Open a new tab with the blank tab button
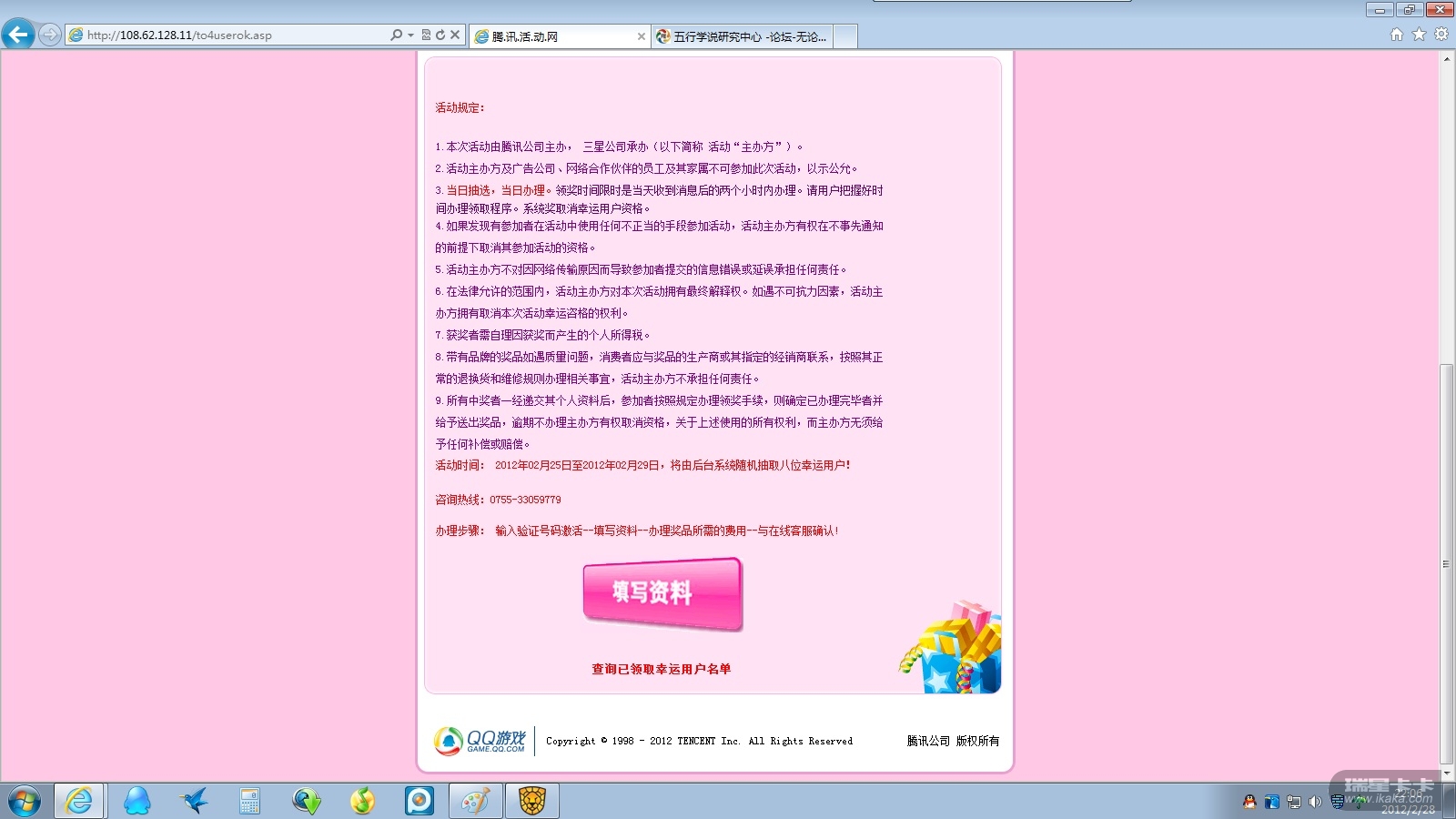 pyautogui.click(x=845, y=36)
